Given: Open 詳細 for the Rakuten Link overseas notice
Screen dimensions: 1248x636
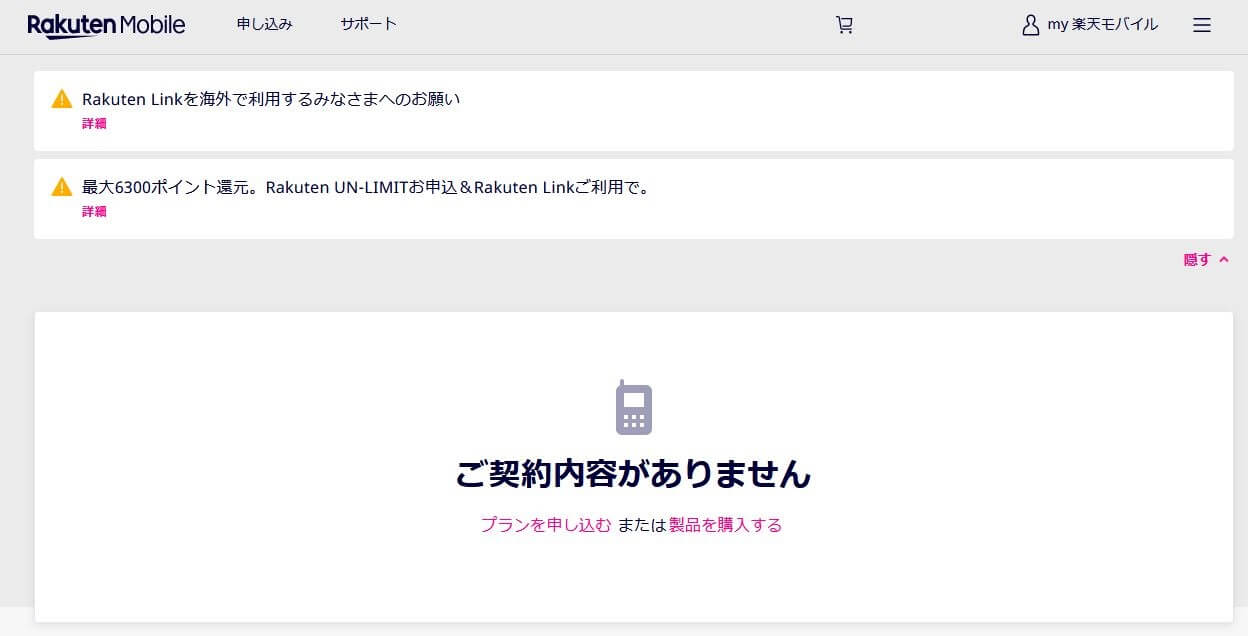Looking at the screenshot, I should [x=94, y=124].
